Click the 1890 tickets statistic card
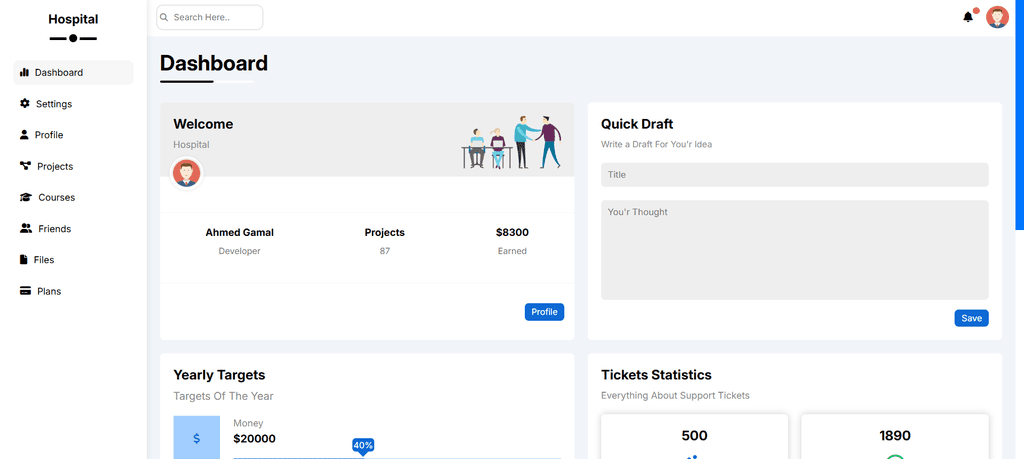The height and width of the screenshot is (459, 1024). pyautogui.click(x=895, y=436)
